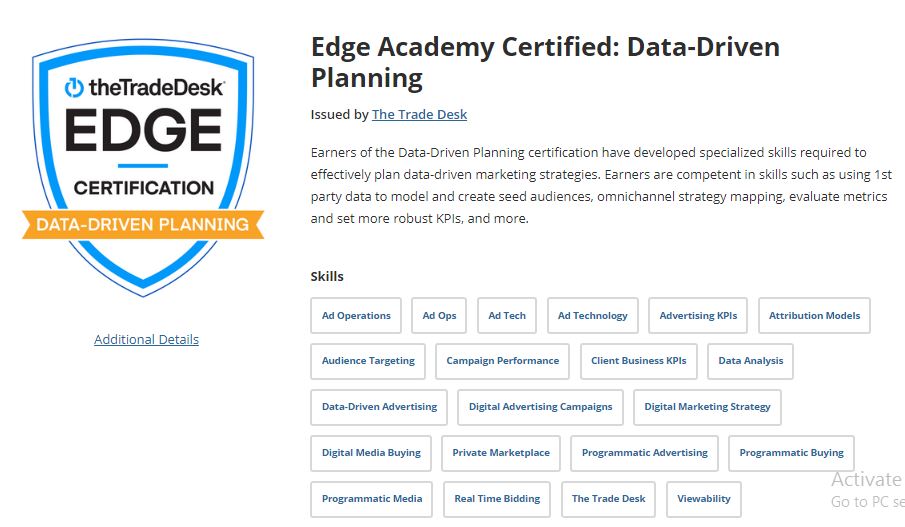Screen dimensions: 905x527
Task: Click the Edge Certification badge image
Action: (143, 167)
